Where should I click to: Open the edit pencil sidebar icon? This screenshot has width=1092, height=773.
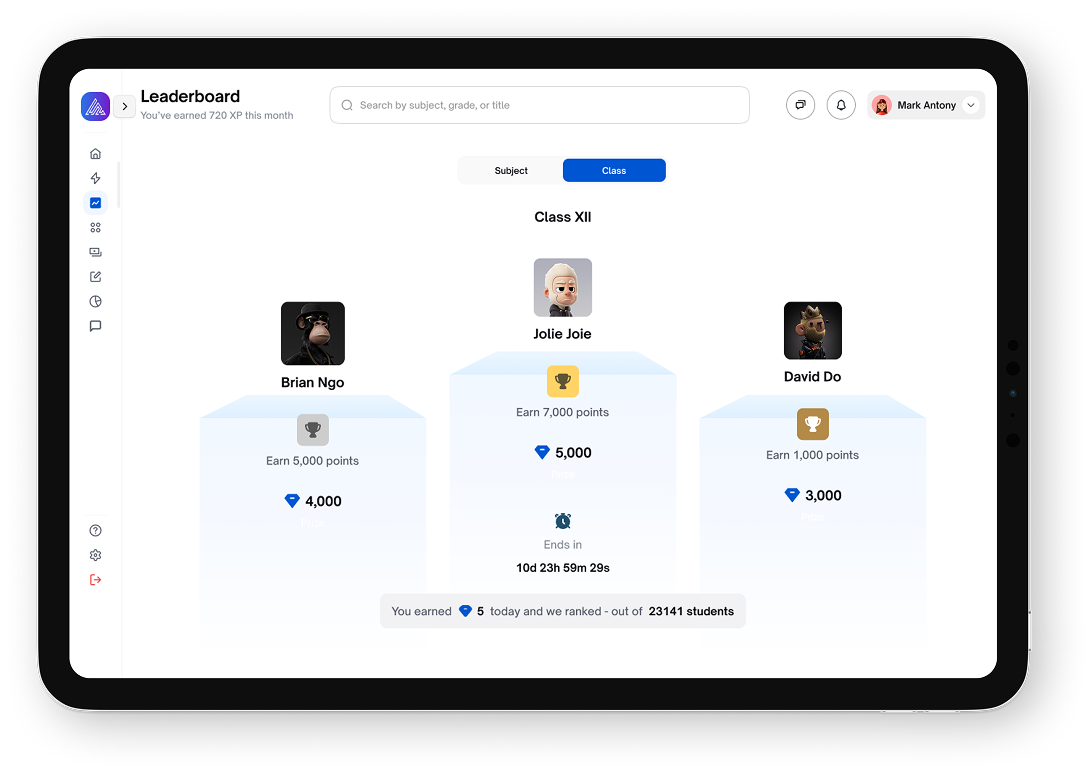pyautogui.click(x=95, y=276)
